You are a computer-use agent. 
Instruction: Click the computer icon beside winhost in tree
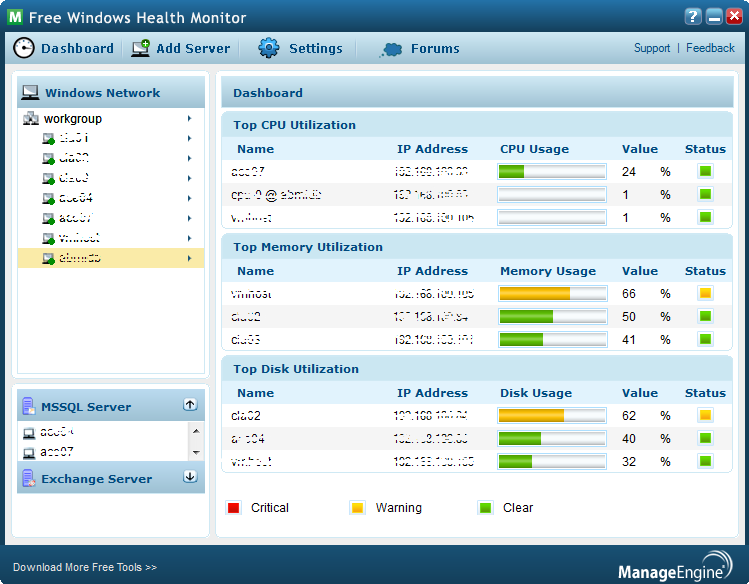click(48, 238)
